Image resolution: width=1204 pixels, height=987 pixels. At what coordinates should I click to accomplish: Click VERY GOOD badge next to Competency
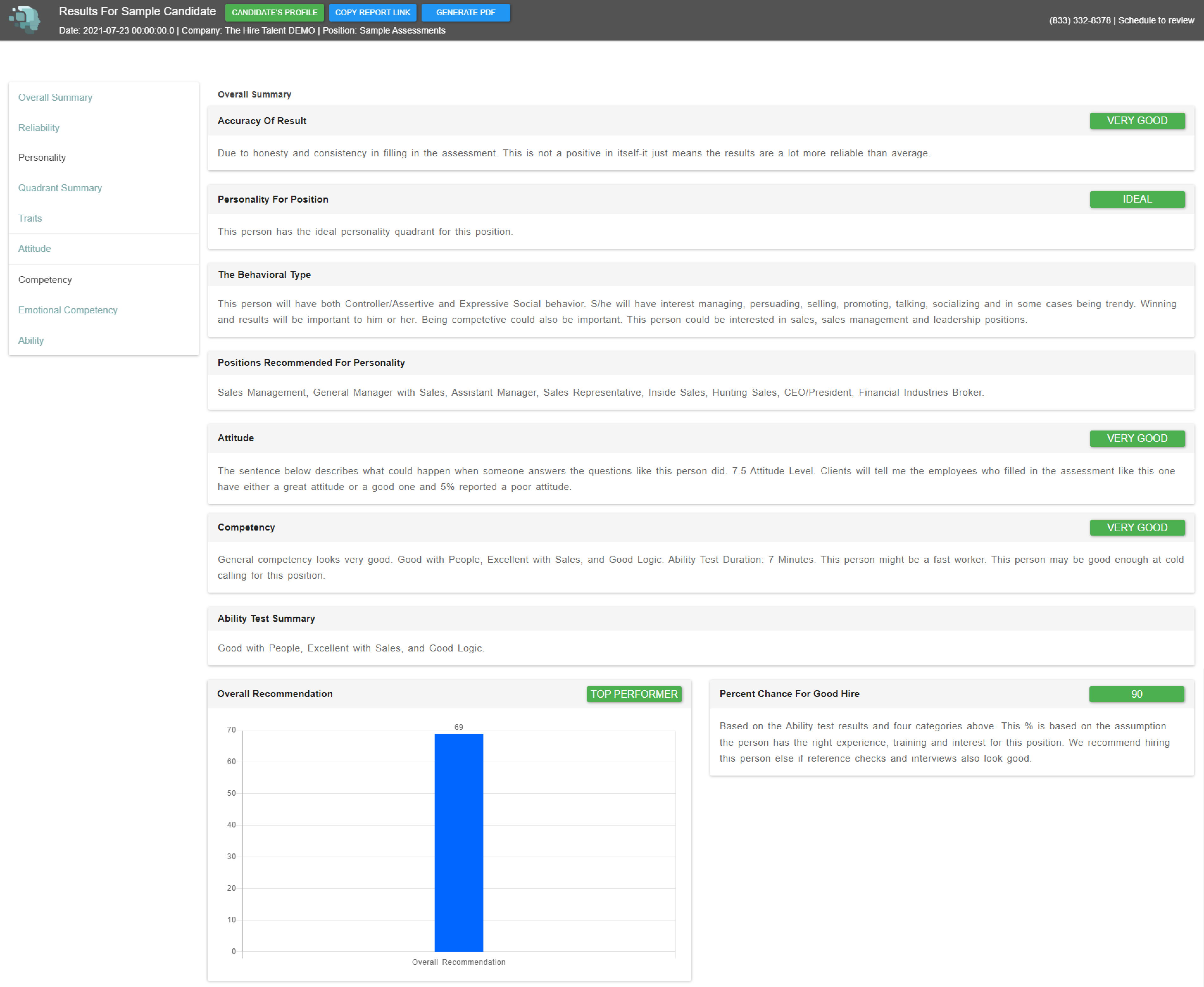coord(1136,528)
